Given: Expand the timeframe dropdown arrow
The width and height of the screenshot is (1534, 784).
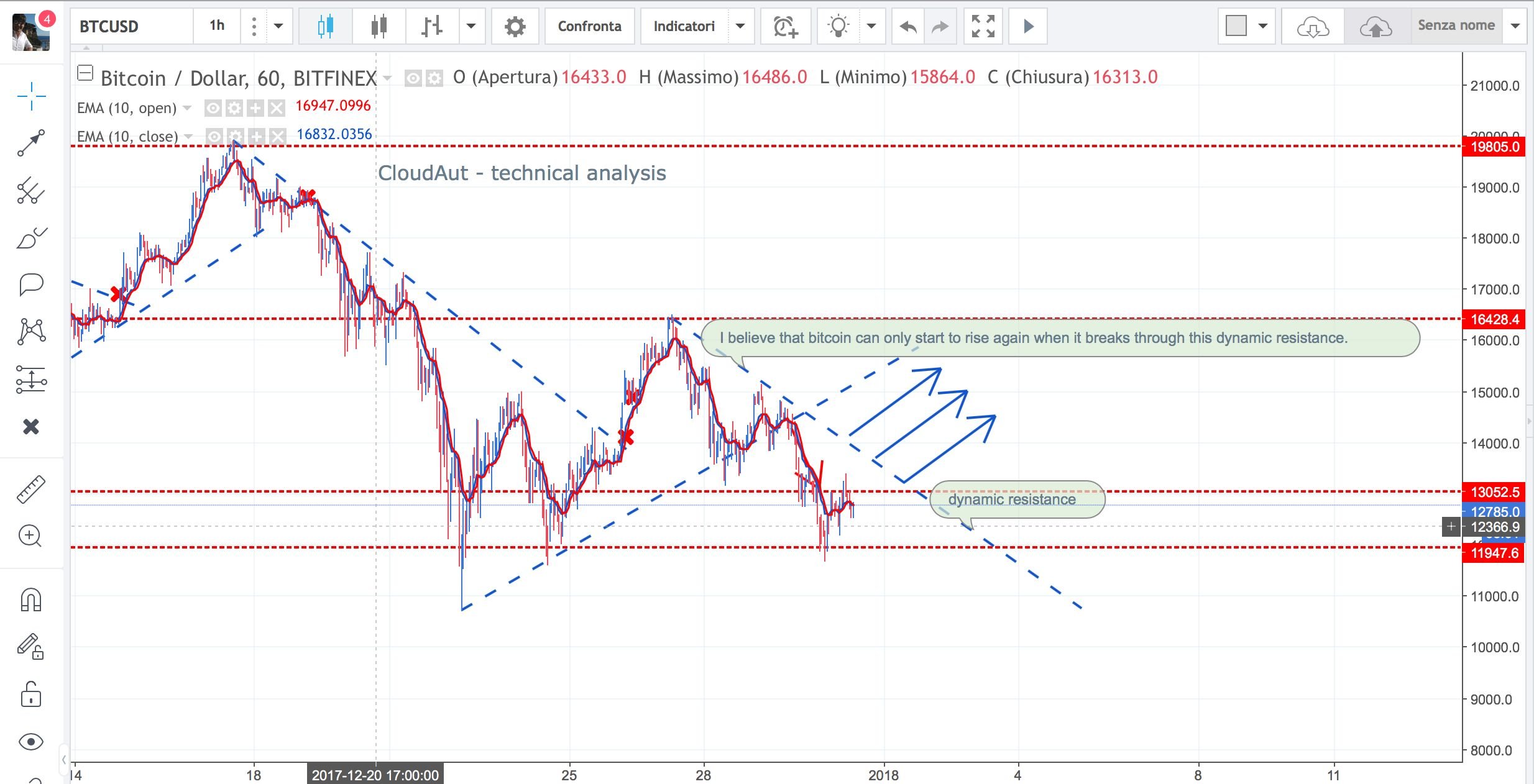Looking at the screenshot, I should (x=278, y=26).
